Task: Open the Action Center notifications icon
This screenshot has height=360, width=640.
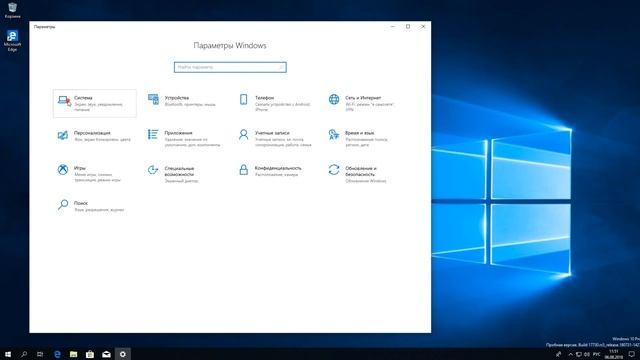Action: pos(632,354)
